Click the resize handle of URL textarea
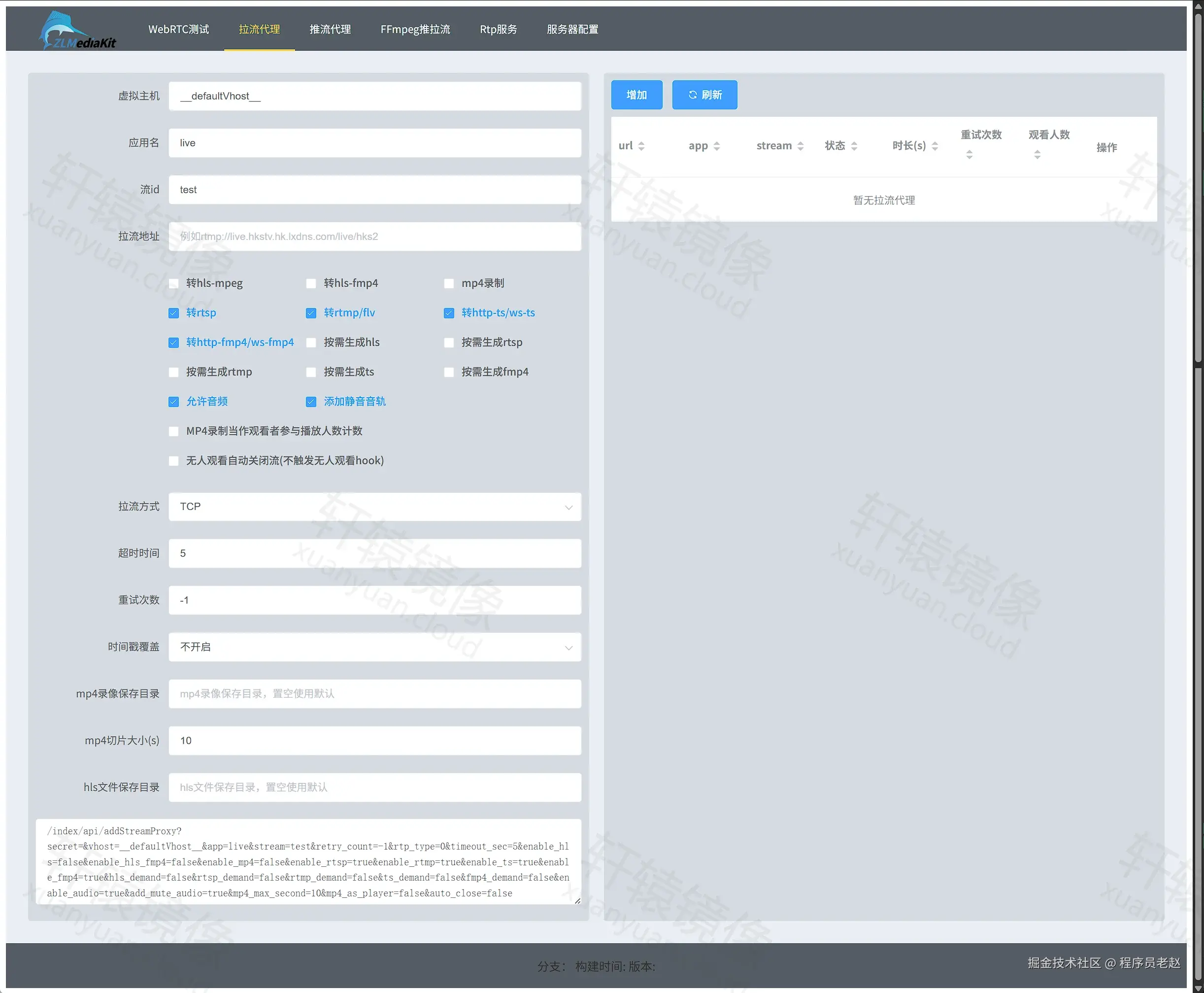Viewport: 1204px width, 993px height. coord(577,901)
